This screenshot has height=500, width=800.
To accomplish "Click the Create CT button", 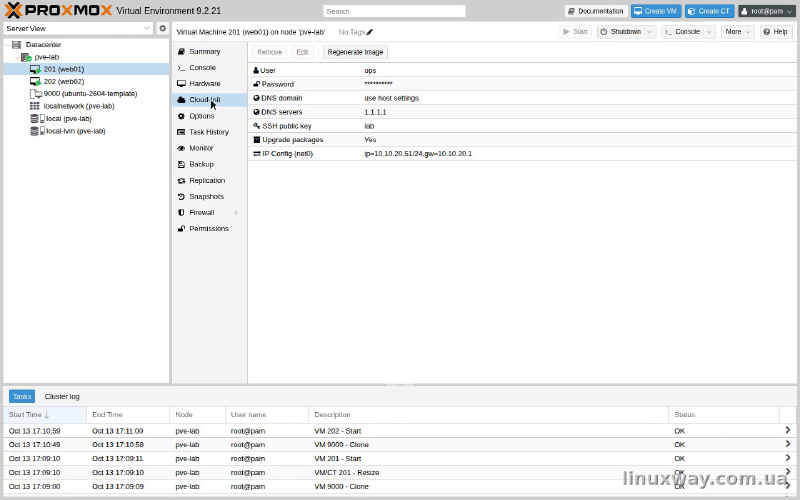I will point(709,11).
